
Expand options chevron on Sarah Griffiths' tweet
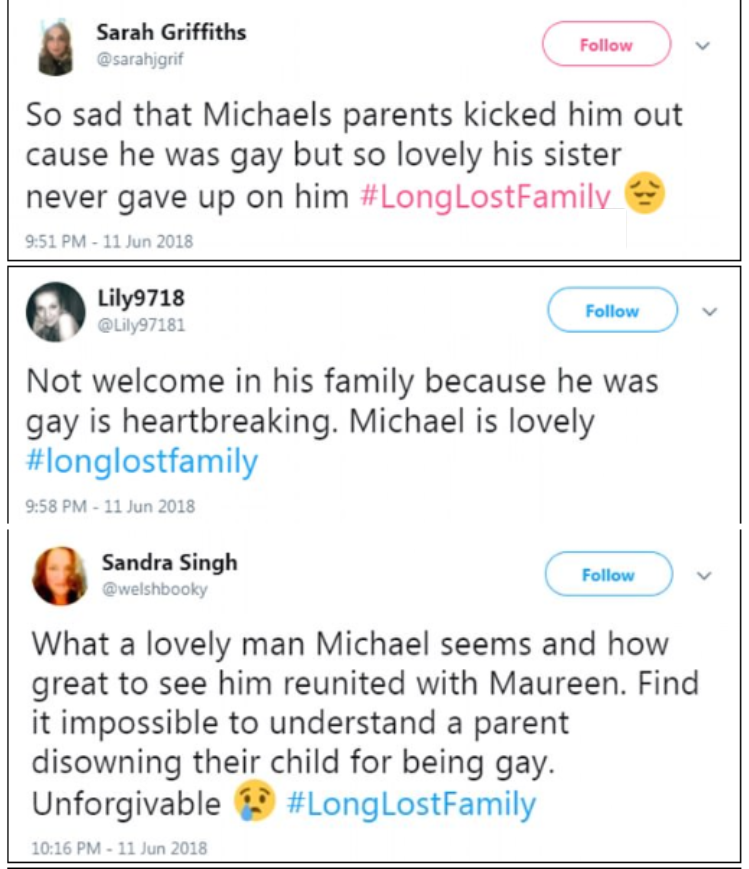(703, 45)
